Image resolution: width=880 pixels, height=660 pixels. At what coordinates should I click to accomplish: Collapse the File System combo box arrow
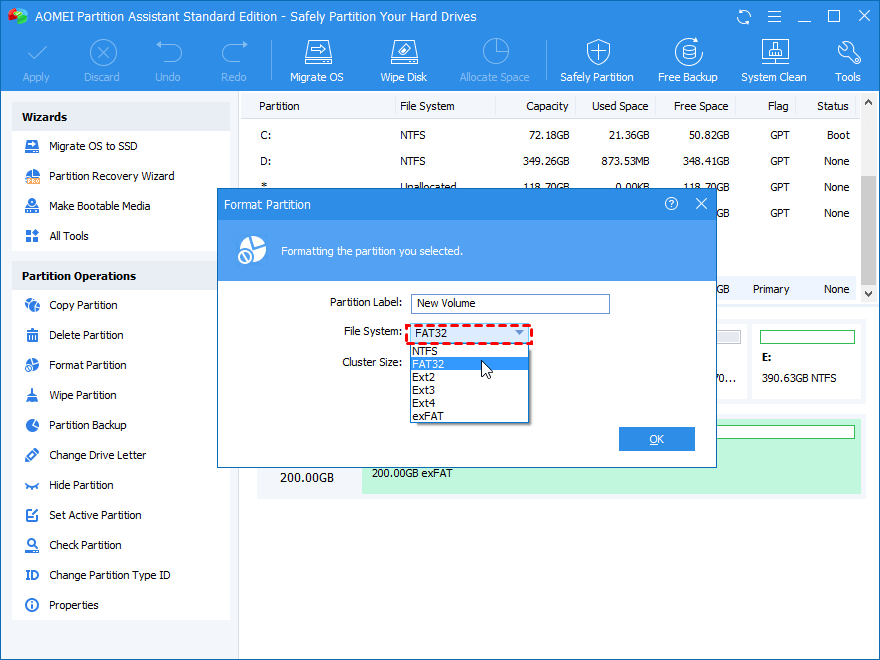519,333
